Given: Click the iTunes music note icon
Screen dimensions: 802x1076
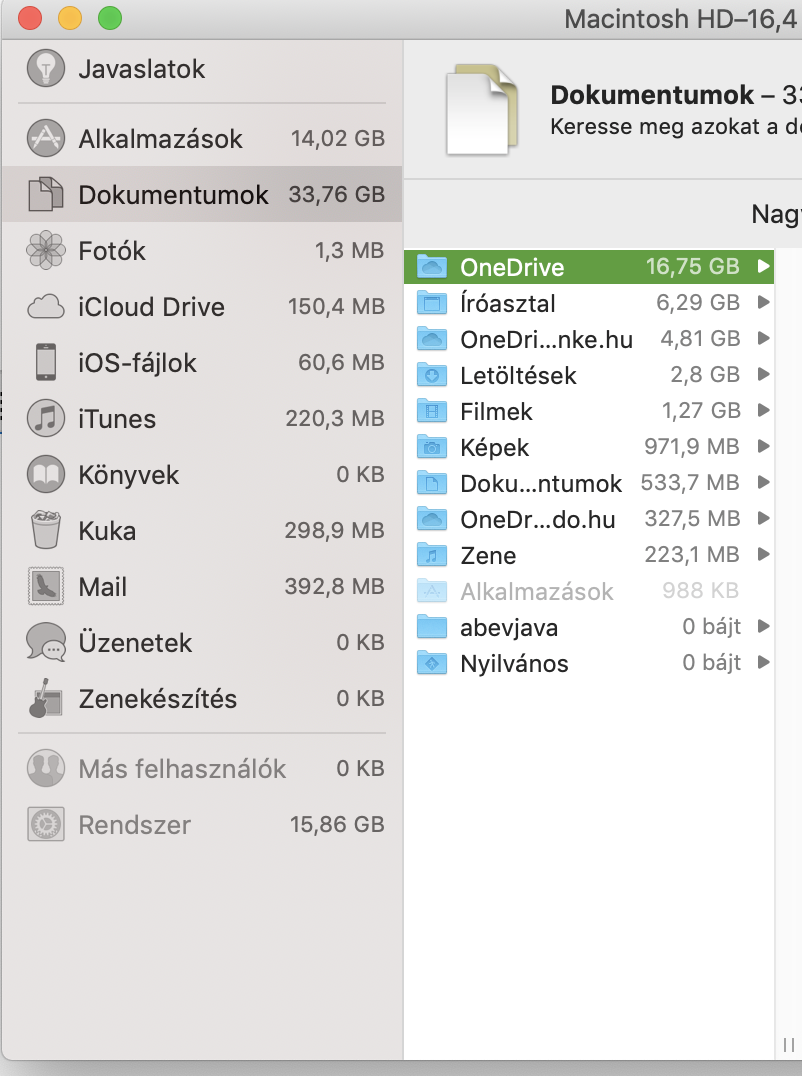Looking at the screenshot, I should click(x=46, y=419).
